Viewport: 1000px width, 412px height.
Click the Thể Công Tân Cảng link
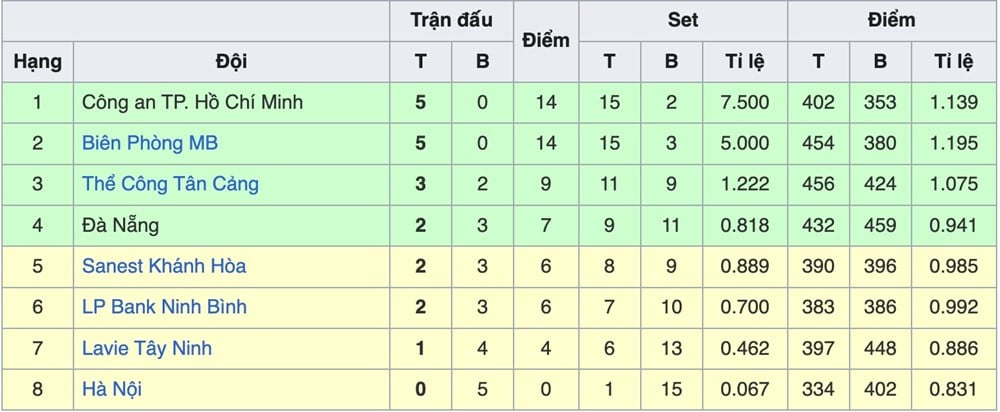point(170,184)
